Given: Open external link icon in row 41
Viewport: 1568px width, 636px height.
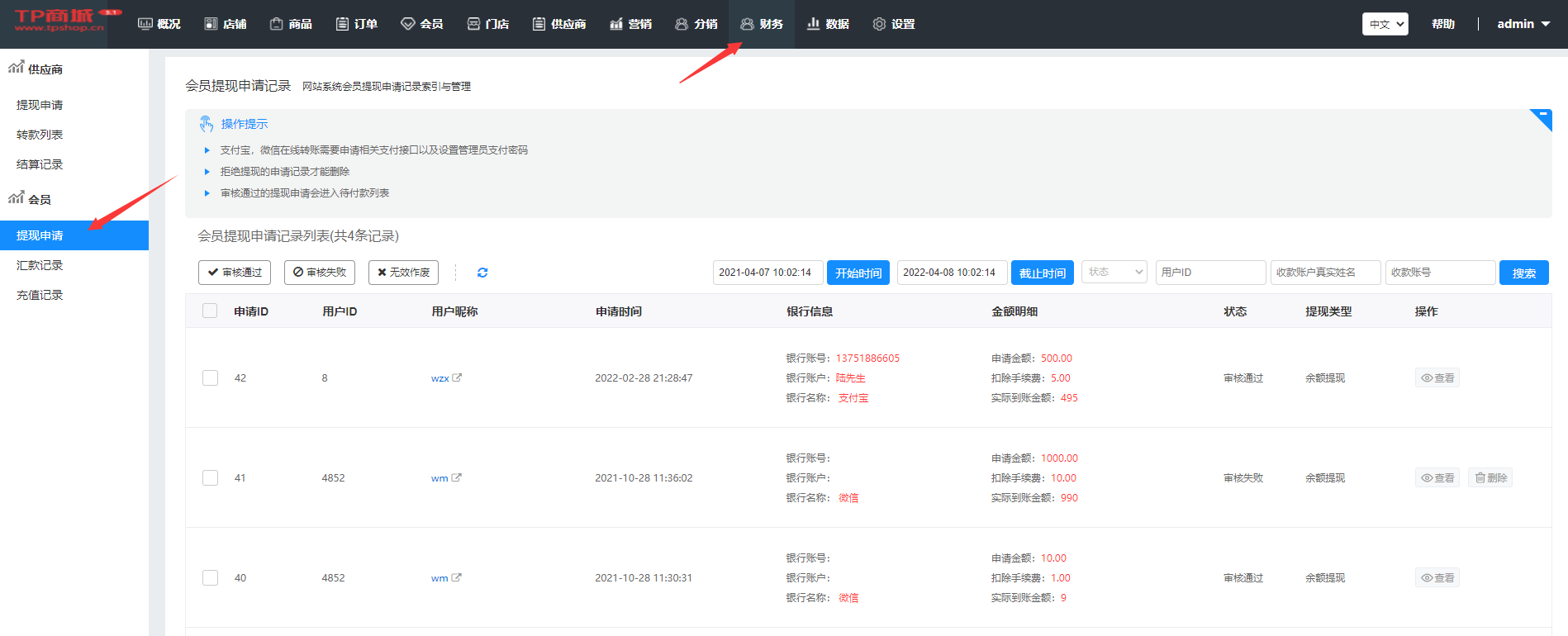Looking at the screenshot, I should coord(457,477).
